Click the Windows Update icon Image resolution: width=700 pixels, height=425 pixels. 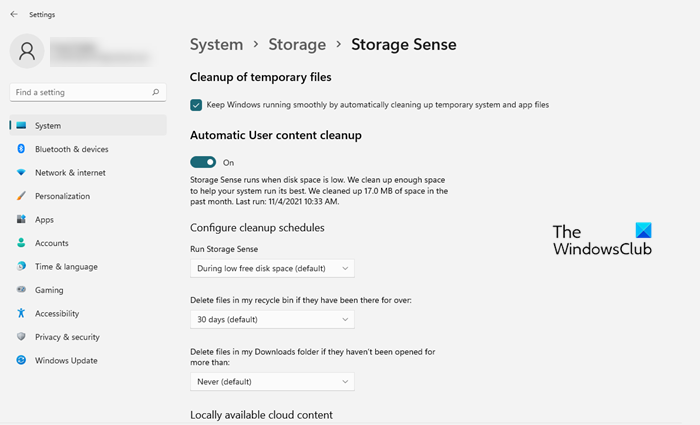pos(21,361)
